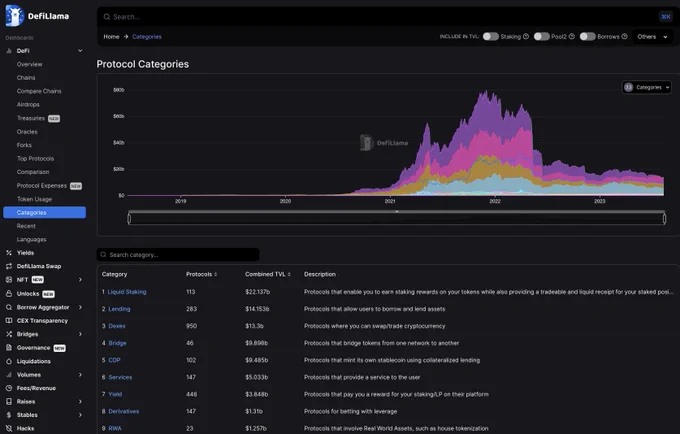Enable the Staking TVL toggle

click(x=490, y=36)
